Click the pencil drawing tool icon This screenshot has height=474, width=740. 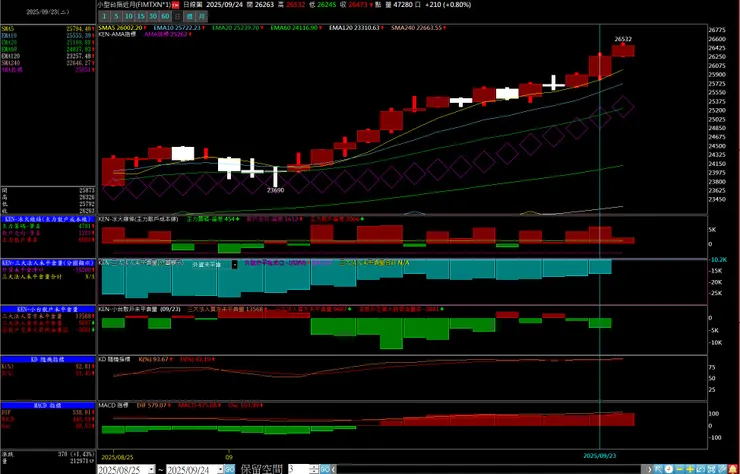click(x=722, y=470)
